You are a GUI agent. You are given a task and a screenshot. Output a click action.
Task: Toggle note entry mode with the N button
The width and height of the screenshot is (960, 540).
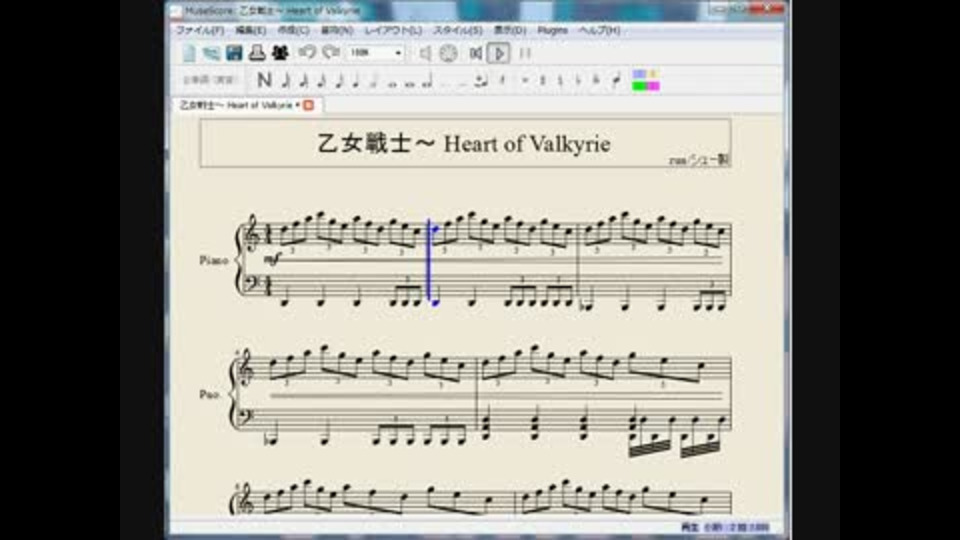click(x=264, y=80)
